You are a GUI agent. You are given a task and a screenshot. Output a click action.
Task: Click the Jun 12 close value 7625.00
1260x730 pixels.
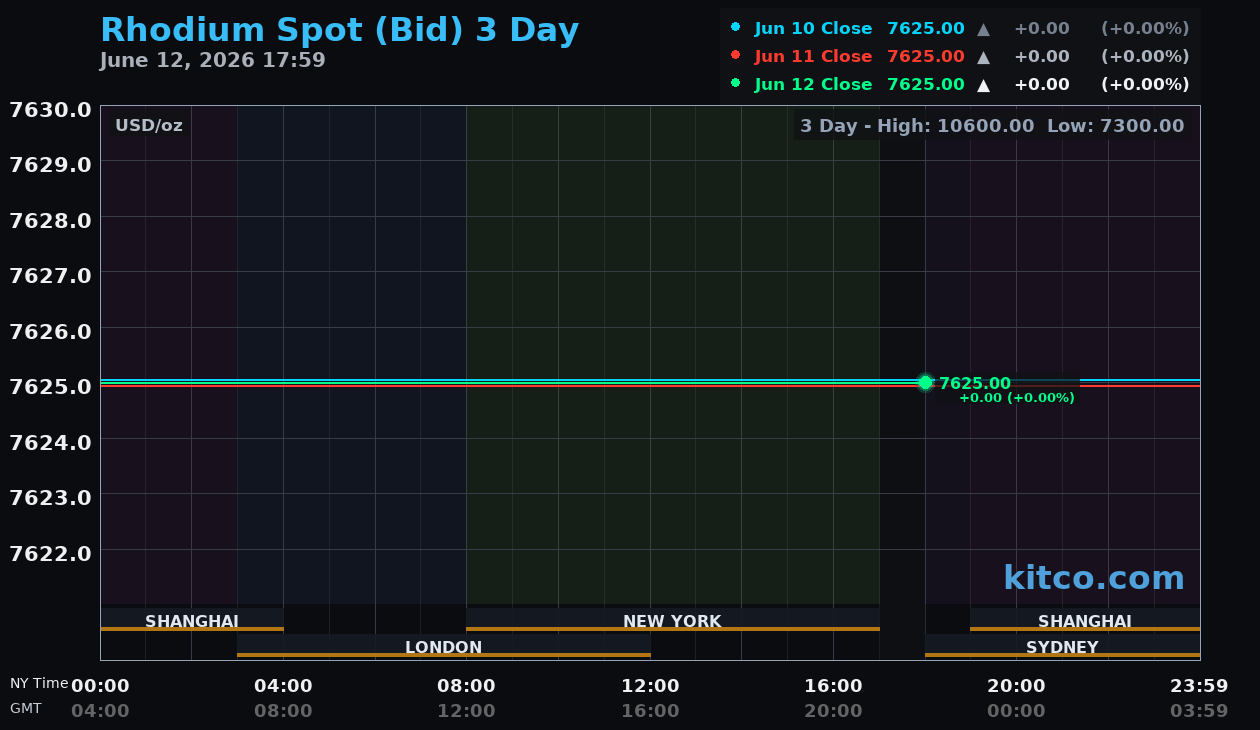926,85
